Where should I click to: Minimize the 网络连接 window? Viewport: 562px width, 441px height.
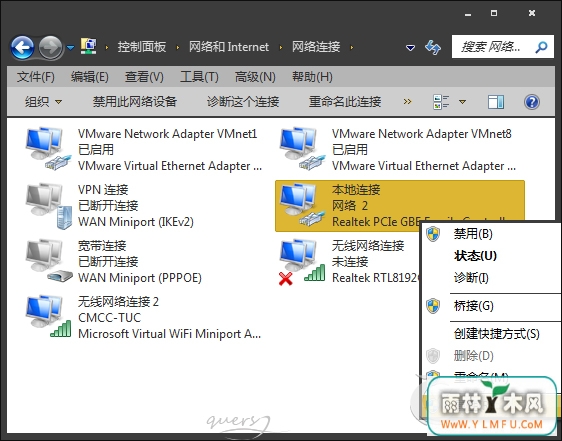[467, 14]
